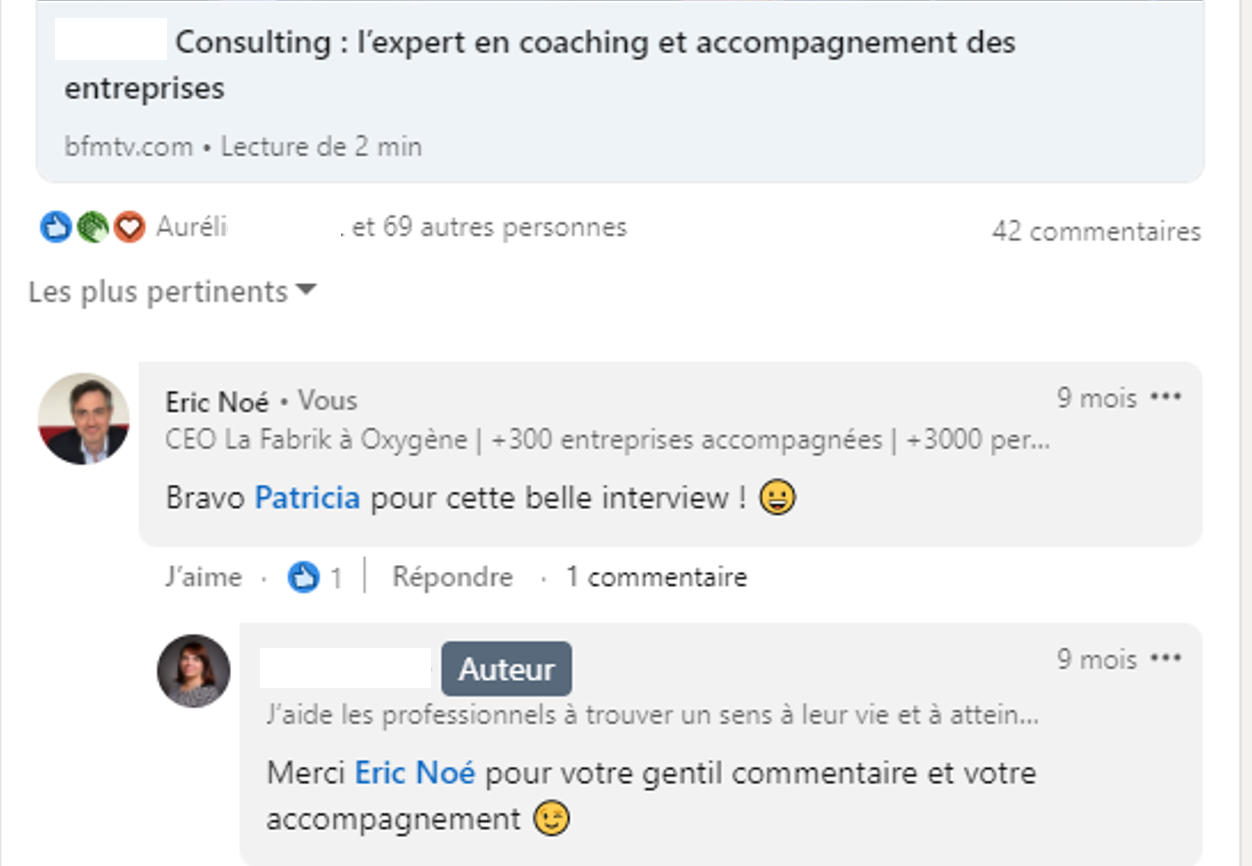Image resolution: width=1252 pixels, height=866 pixels.
Task: Open the author's profile photo
Action: coord(194,671)
